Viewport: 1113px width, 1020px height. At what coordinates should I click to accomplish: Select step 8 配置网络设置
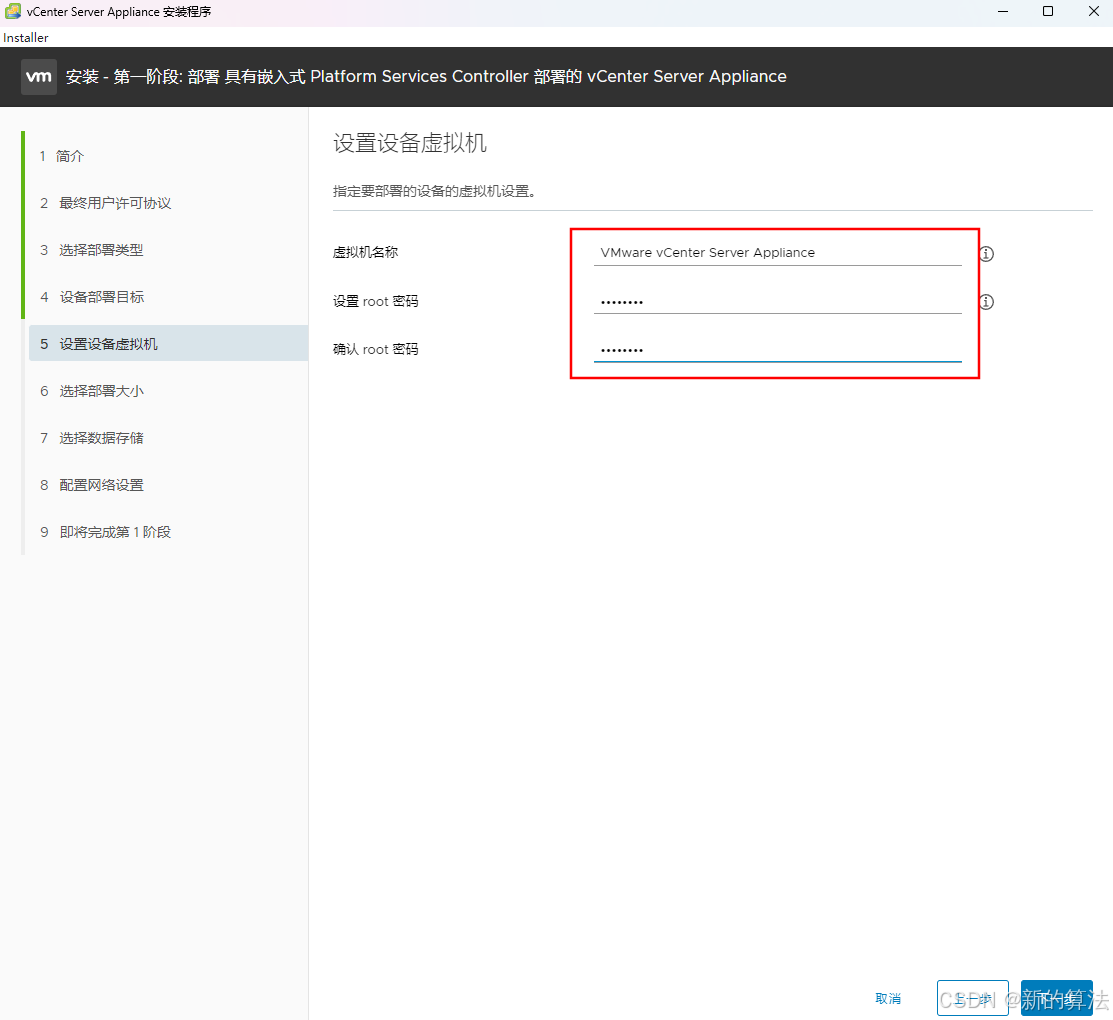(x=92, y=485)
